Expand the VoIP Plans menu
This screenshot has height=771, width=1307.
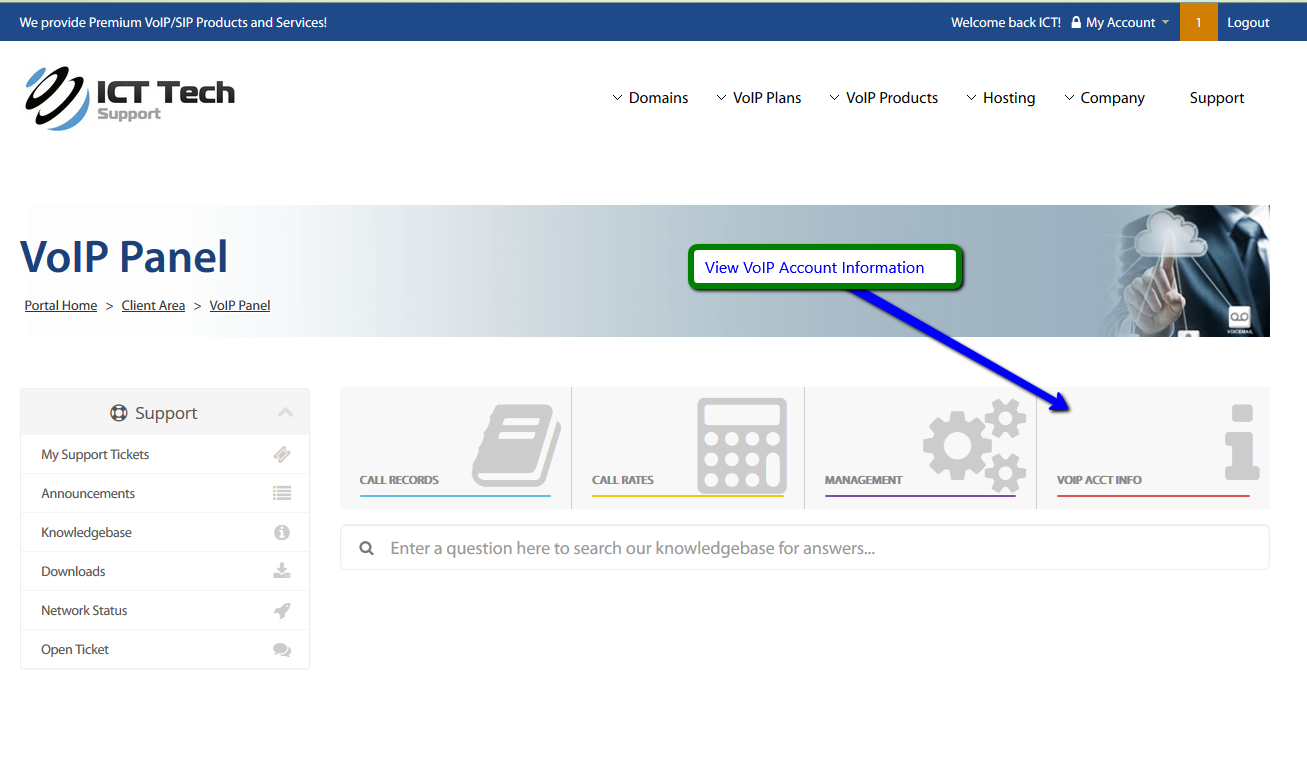point(759,98)
